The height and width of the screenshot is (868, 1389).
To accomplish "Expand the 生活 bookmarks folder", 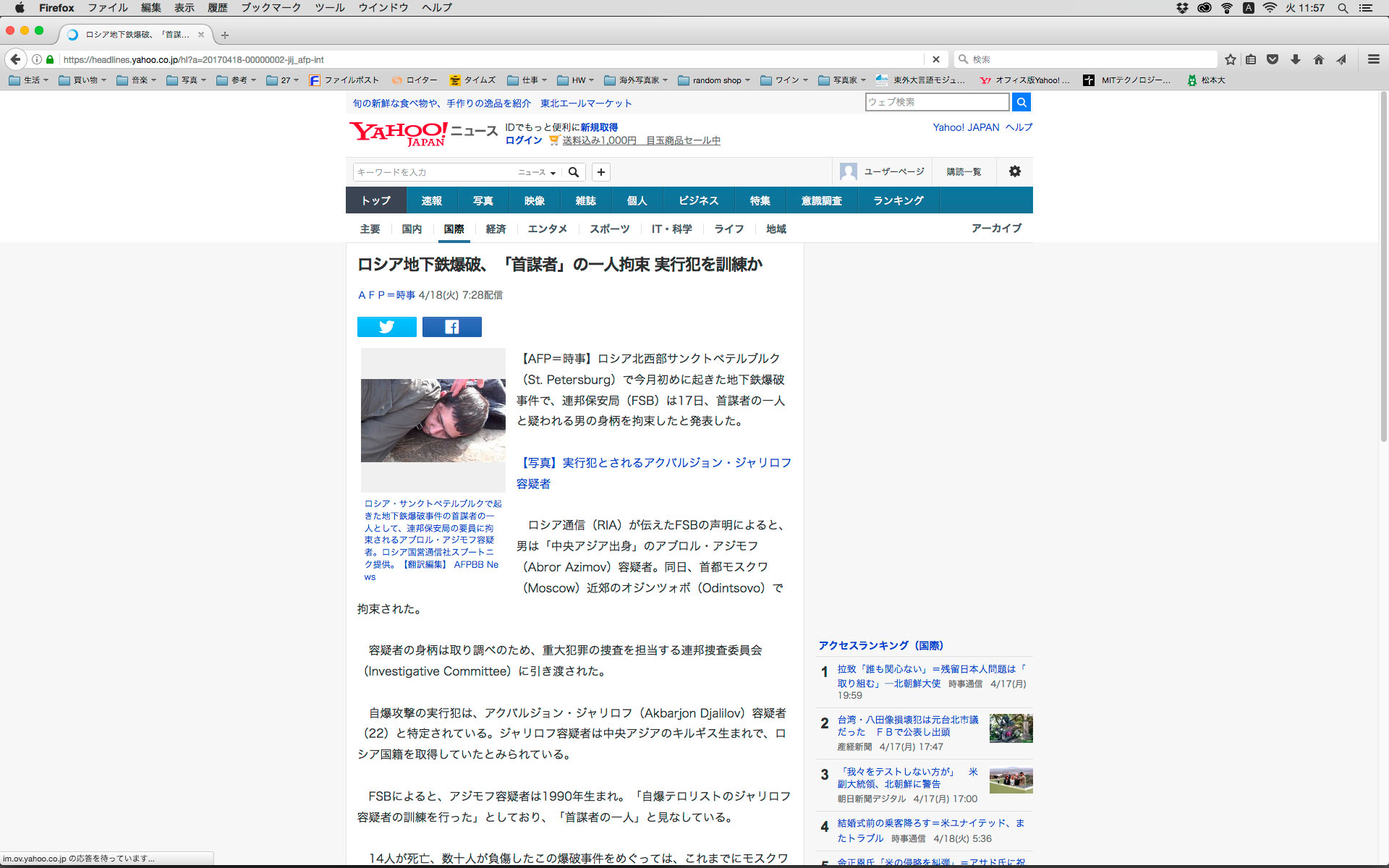I will tap(29, 80).
